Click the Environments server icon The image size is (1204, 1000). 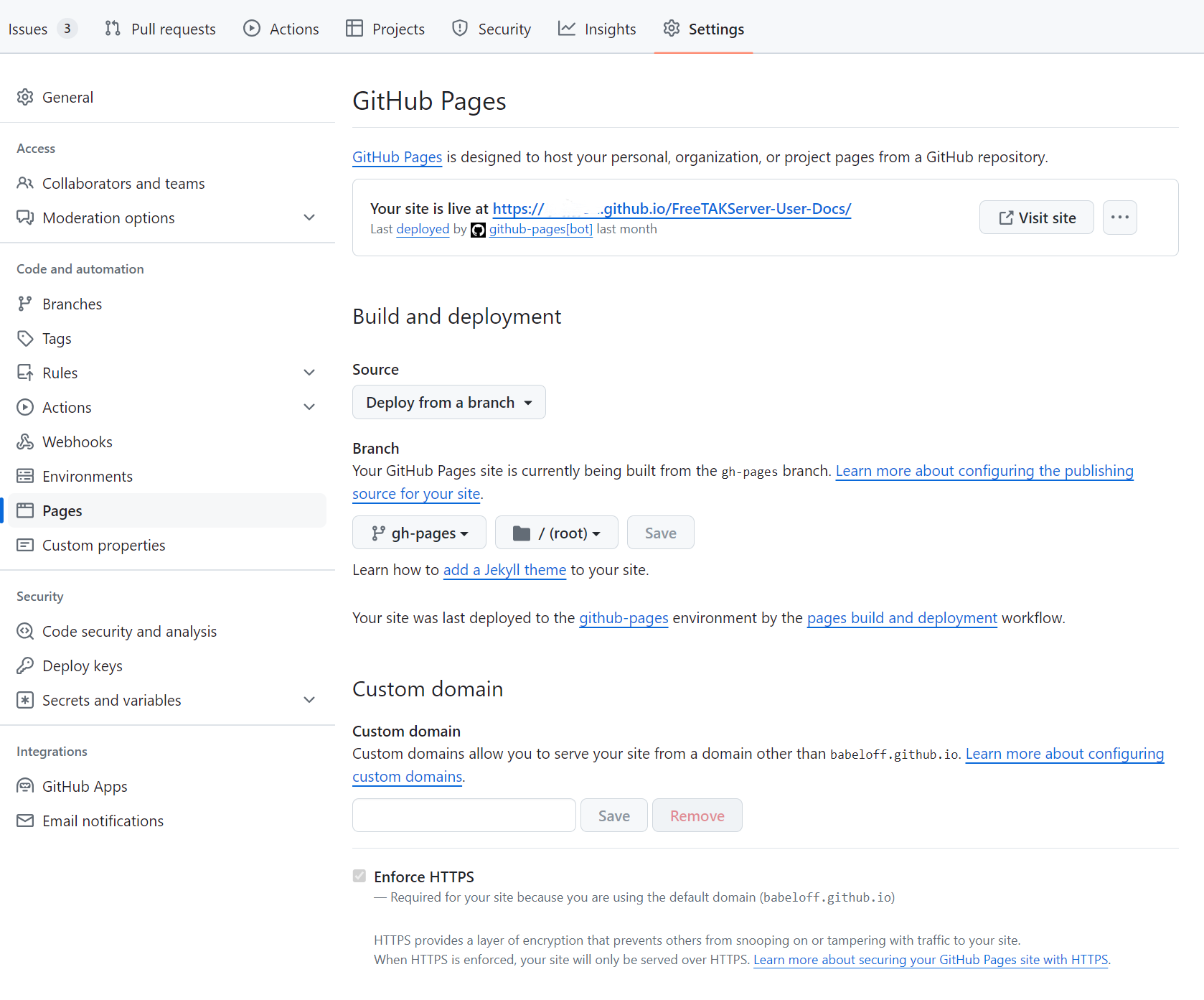click(25, 476)
